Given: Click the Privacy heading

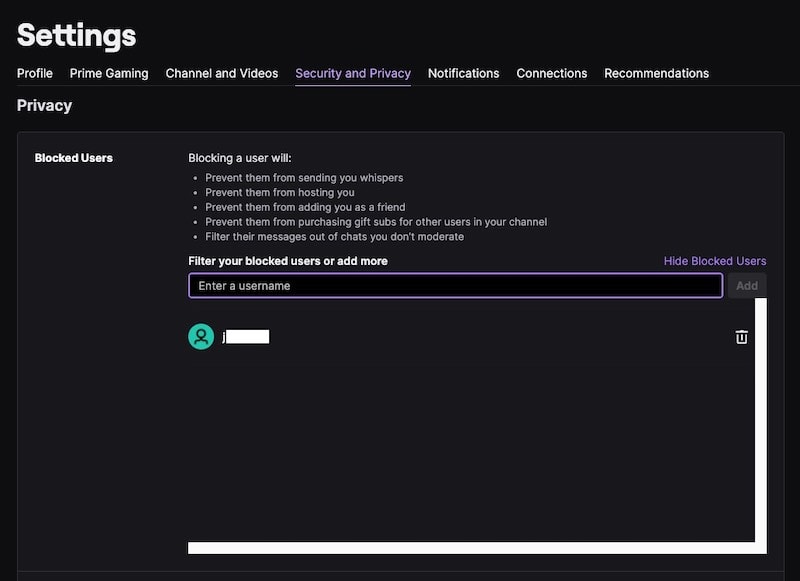Looking at the screenshot, I should point(44,106).
